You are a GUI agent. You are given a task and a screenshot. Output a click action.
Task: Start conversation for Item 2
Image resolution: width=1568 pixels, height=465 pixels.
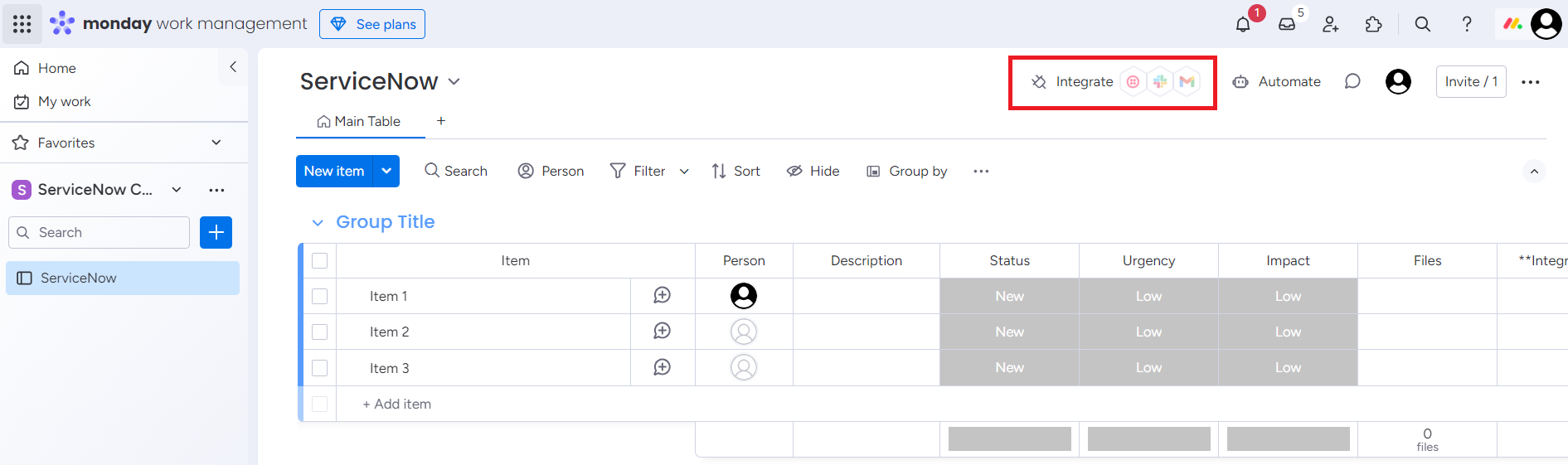pos(662,331)
